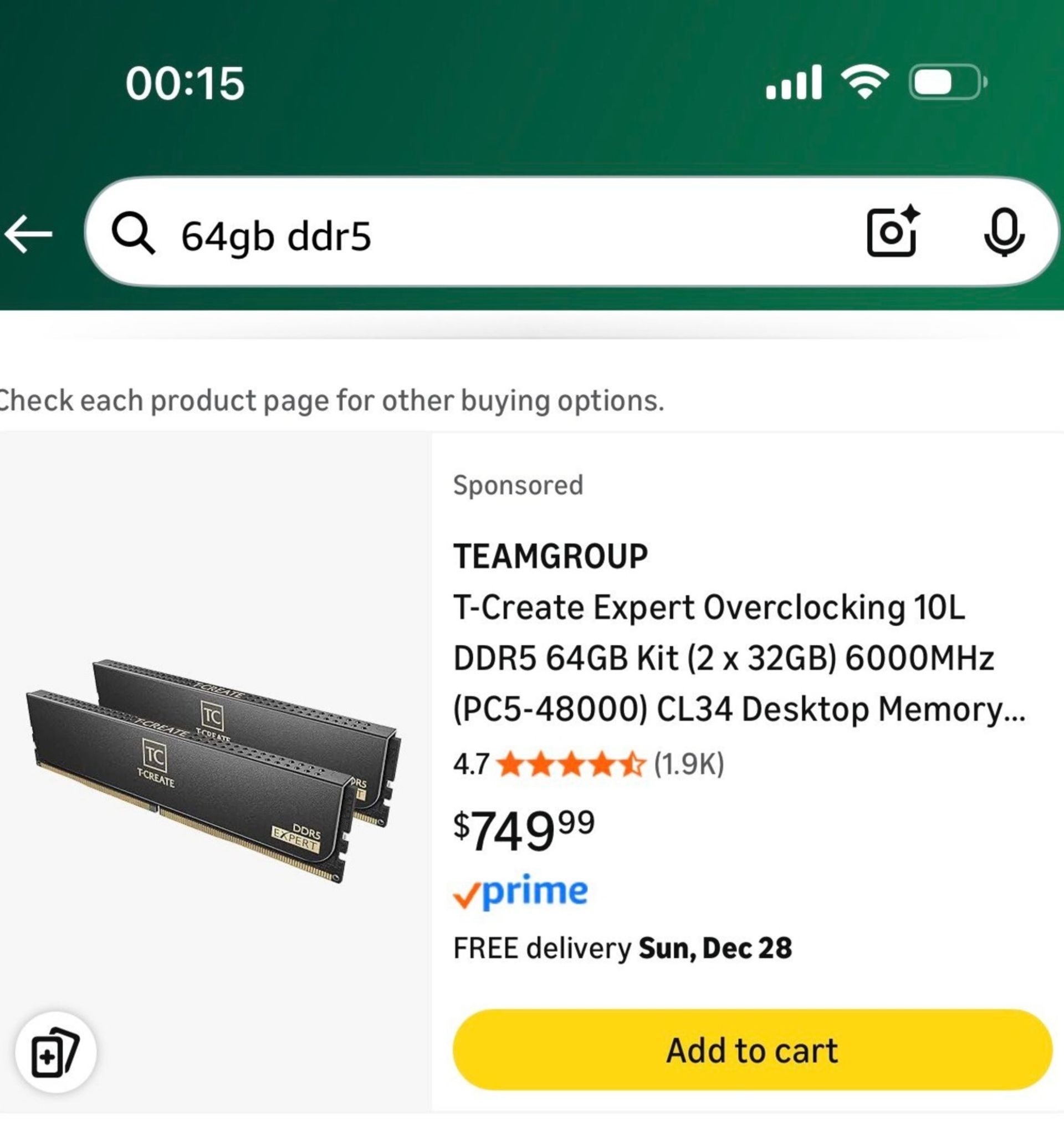This screenshot has width=1064, height=1121.
Task: Tap the compare cards icon
Action: [x=55, y=1052]
